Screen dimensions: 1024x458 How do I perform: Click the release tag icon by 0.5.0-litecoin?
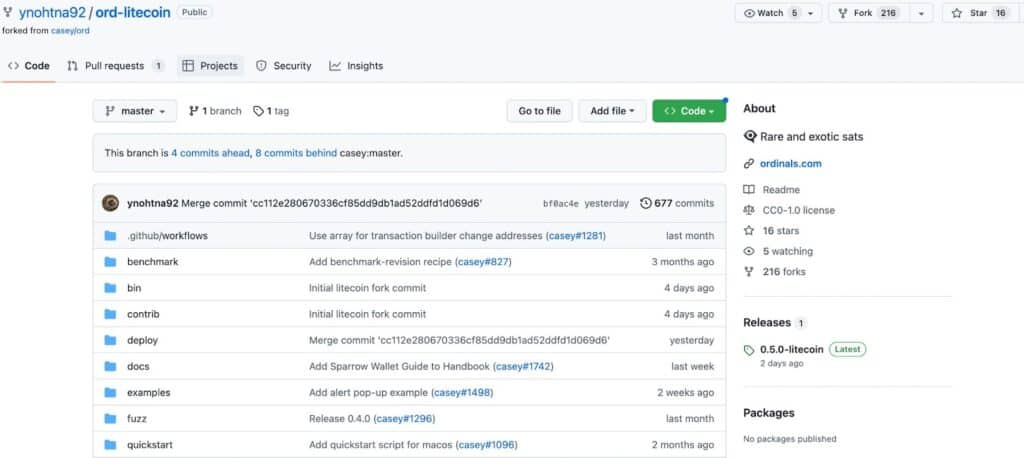[x=750, y=350]
